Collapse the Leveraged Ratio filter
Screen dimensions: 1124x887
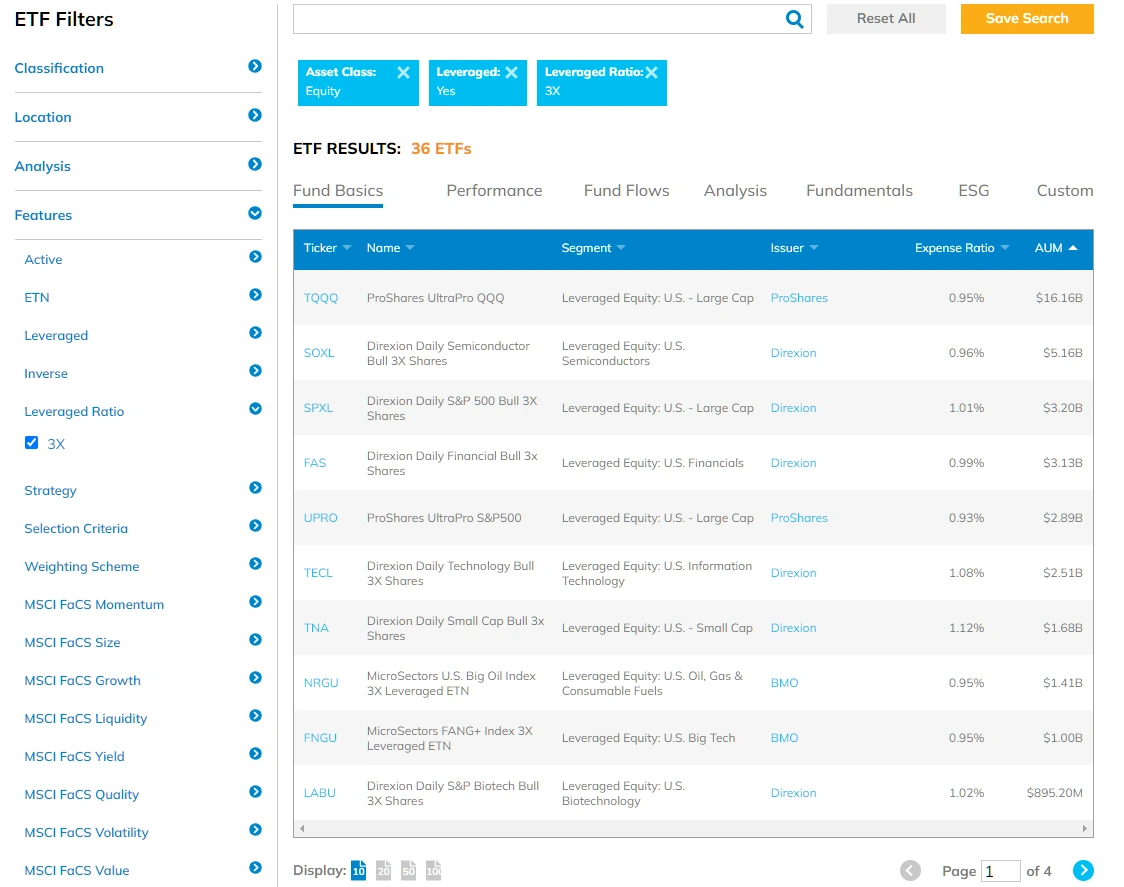255,409
